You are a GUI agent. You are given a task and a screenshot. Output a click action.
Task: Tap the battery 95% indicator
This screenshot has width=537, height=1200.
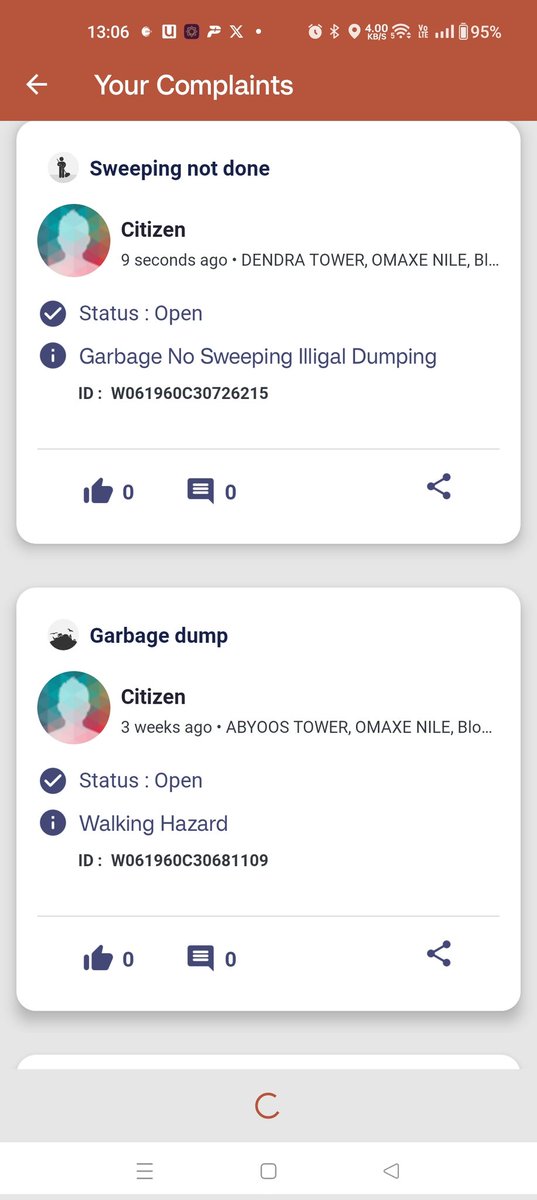(480, 32)
